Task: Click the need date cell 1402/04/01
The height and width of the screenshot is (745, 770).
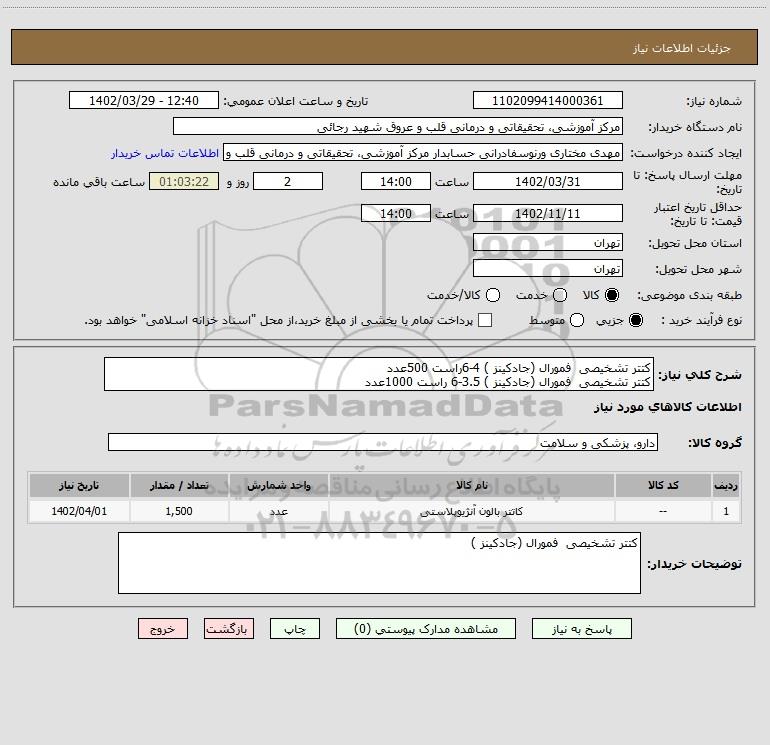Action: point(79,511)
